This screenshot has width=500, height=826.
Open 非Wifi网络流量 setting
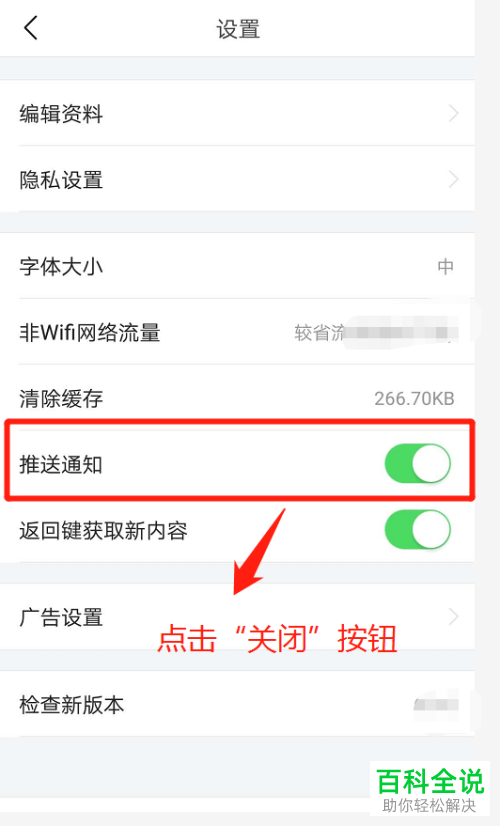click(237, 332)
